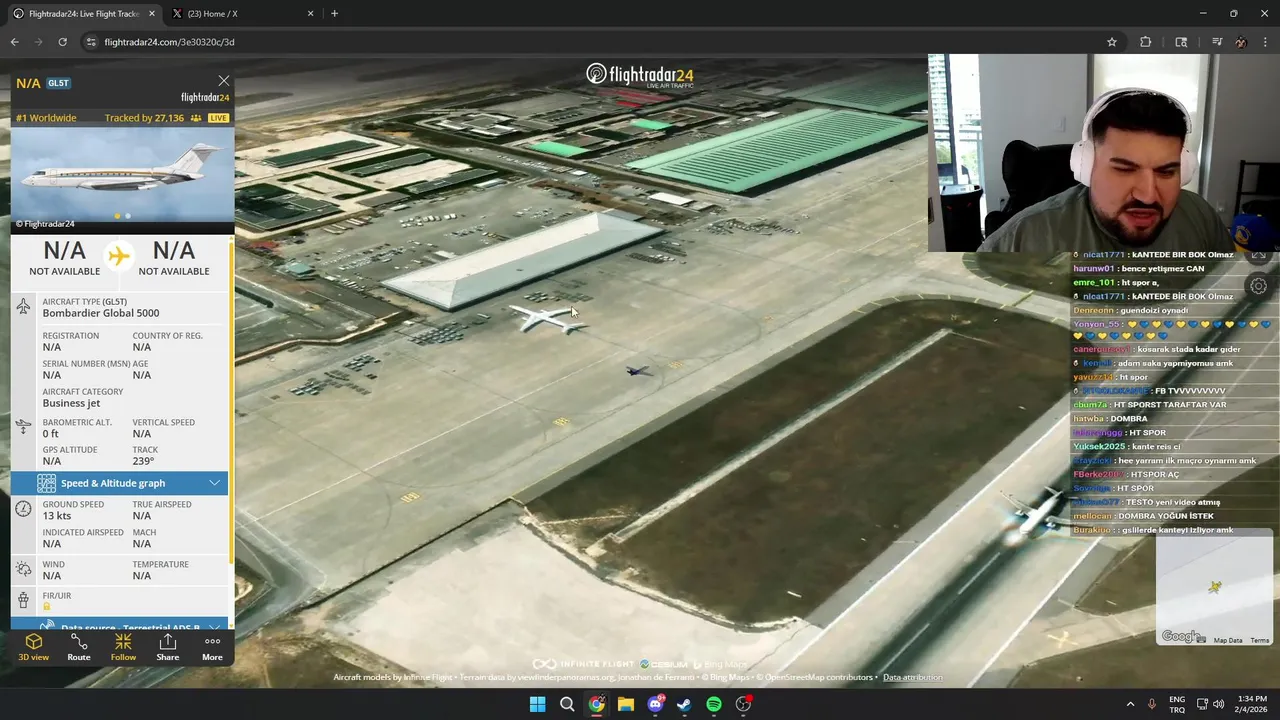
Task: Click the #1 Worldwide ranking label
Action: [x=46, y=118]
